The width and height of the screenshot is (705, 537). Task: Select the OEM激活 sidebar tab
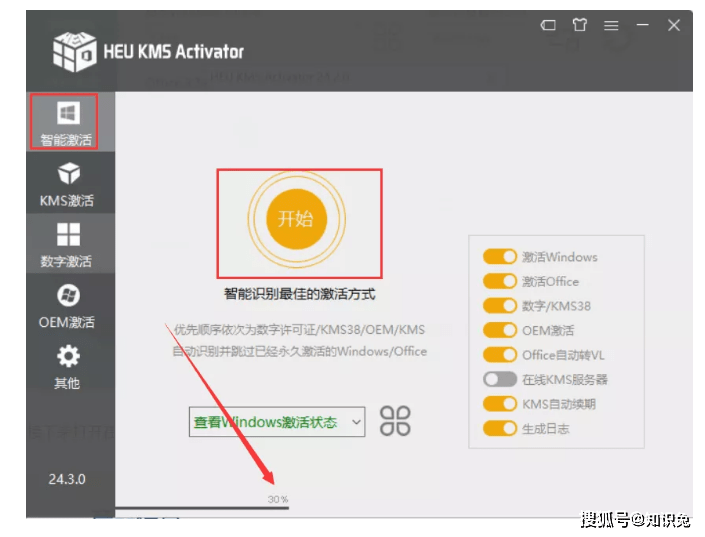click(70, 305)
